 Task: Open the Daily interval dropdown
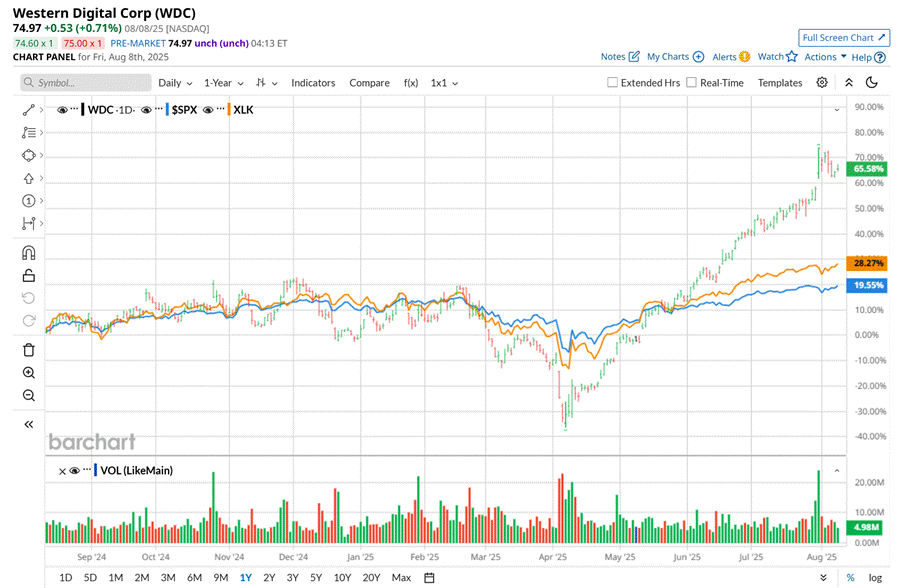coord(175,83)
